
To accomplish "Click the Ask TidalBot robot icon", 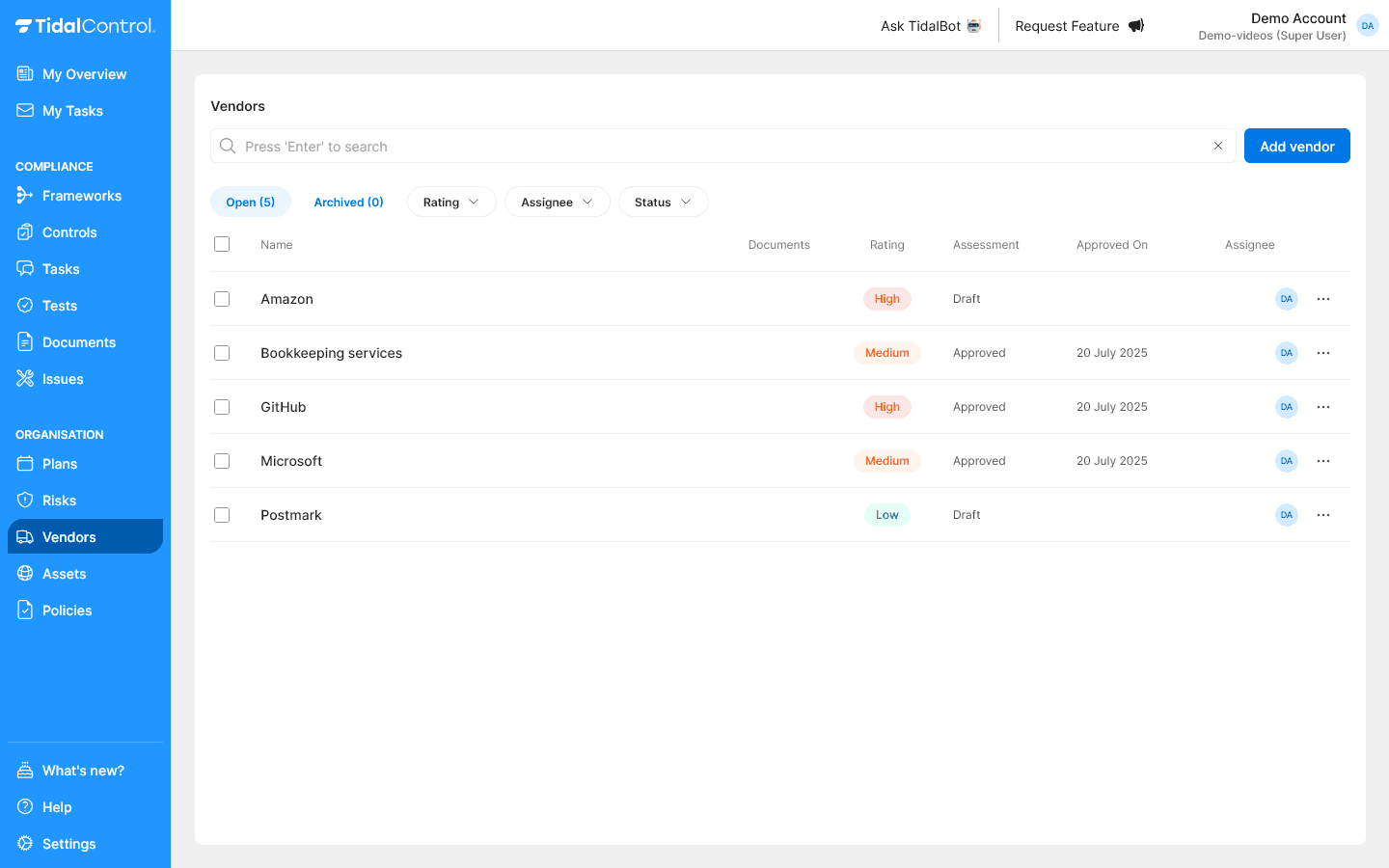I will click(x=972, y=26).
